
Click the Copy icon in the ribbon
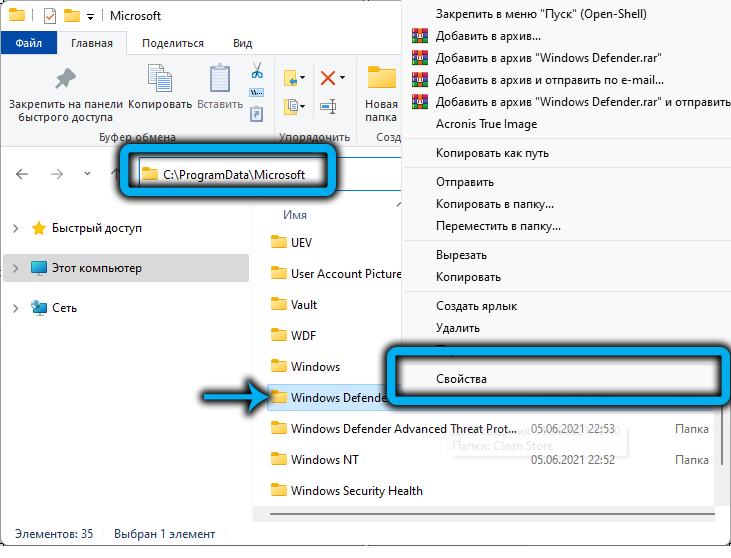pyautogui.click(x=160, y=79)
